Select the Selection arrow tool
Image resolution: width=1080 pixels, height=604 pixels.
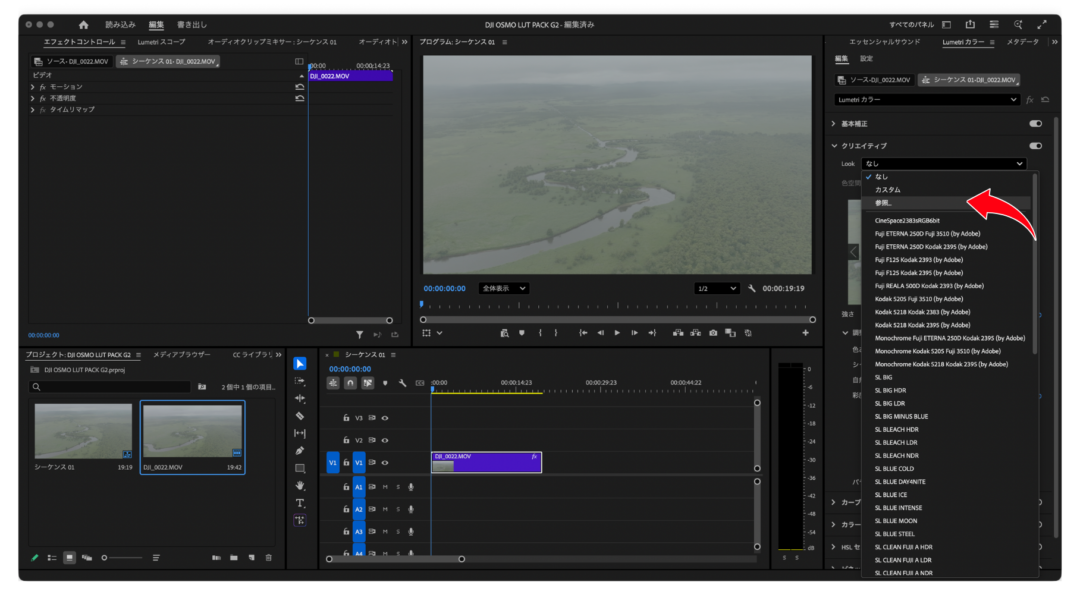300,364
